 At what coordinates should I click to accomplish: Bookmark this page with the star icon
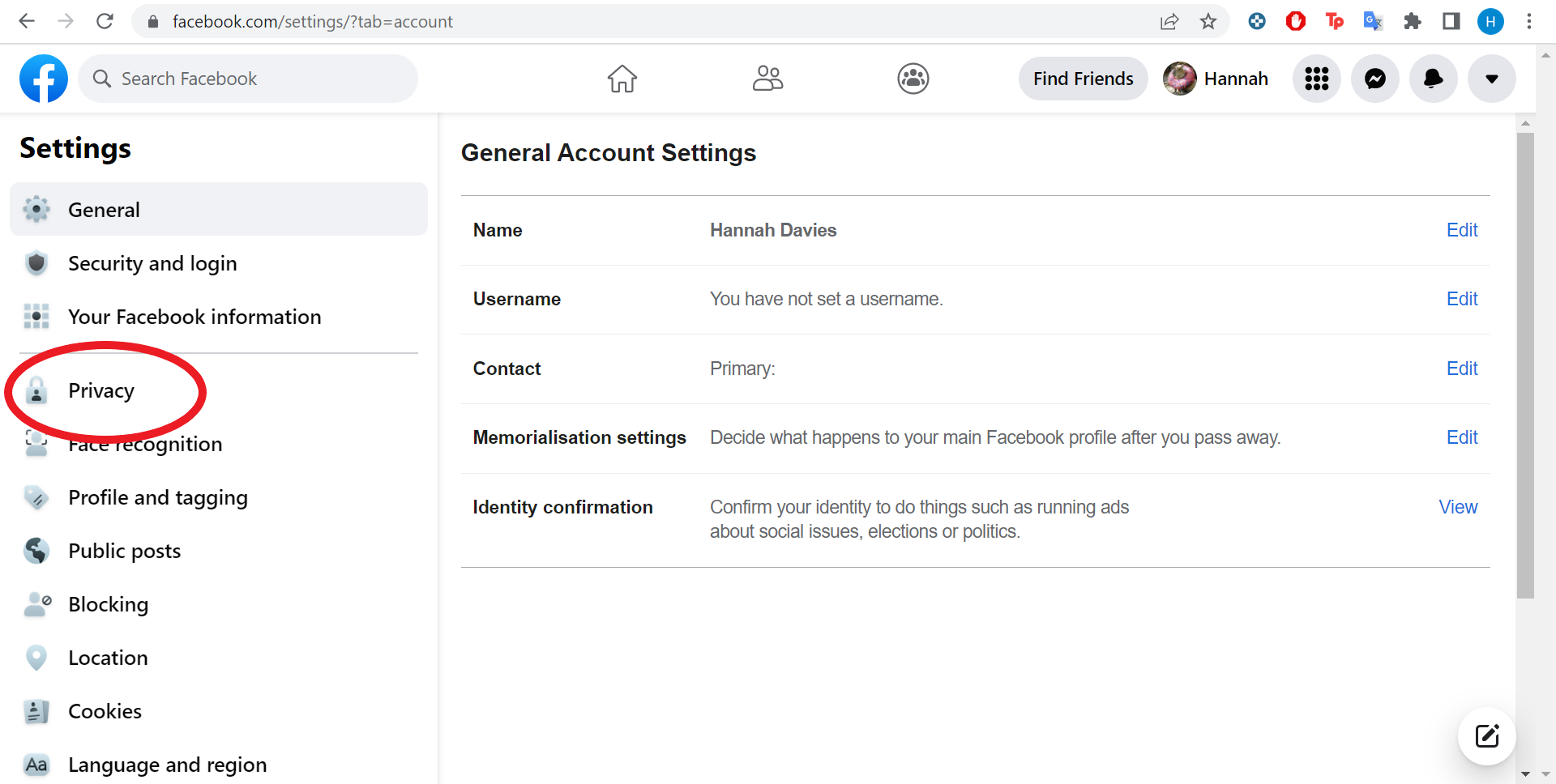pos(1208,22)
